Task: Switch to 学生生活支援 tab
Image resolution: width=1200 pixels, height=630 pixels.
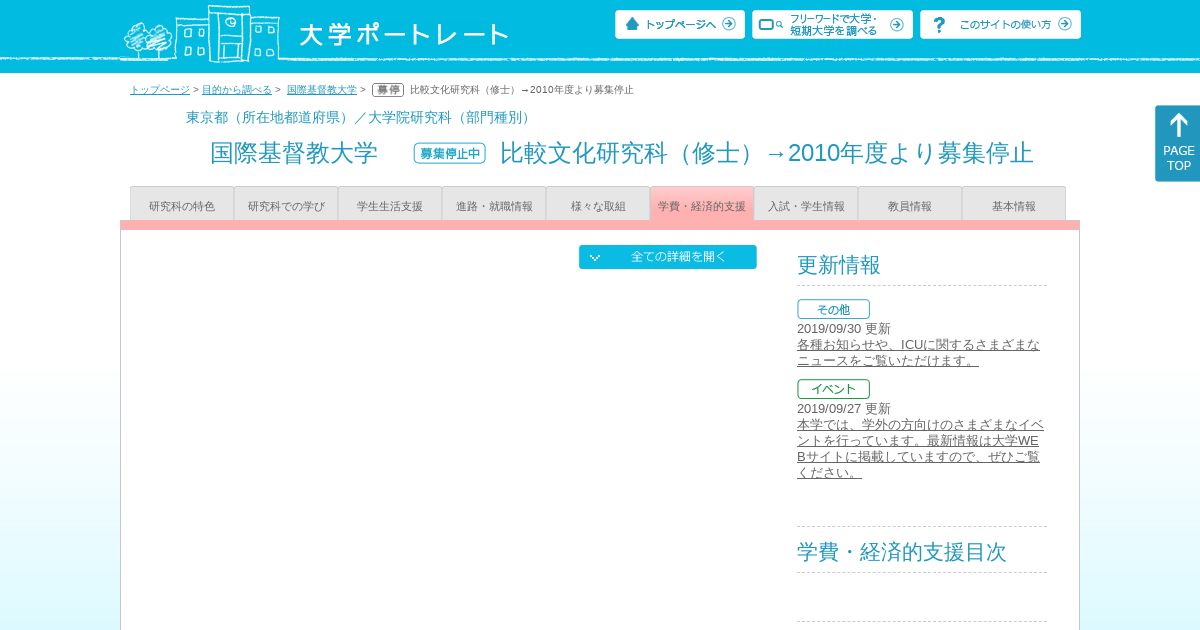Action: 390,204
